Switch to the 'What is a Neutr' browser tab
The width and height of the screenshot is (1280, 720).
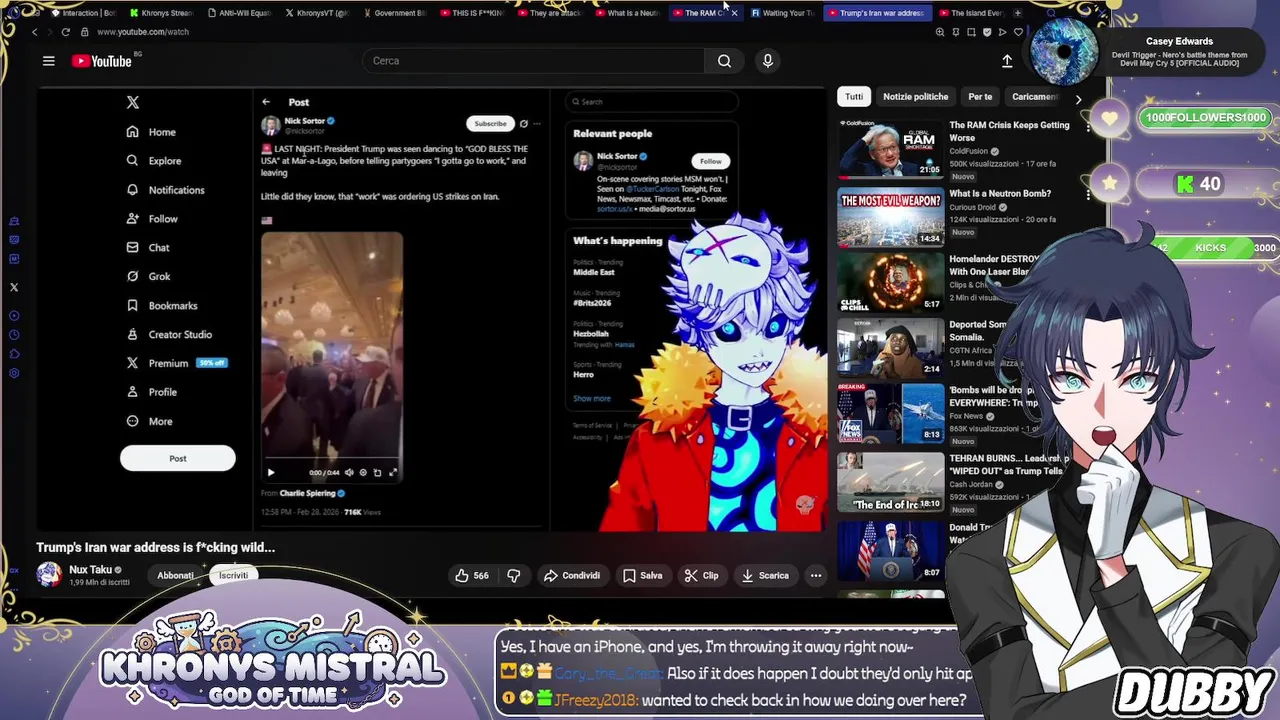[x=627, y=13]
